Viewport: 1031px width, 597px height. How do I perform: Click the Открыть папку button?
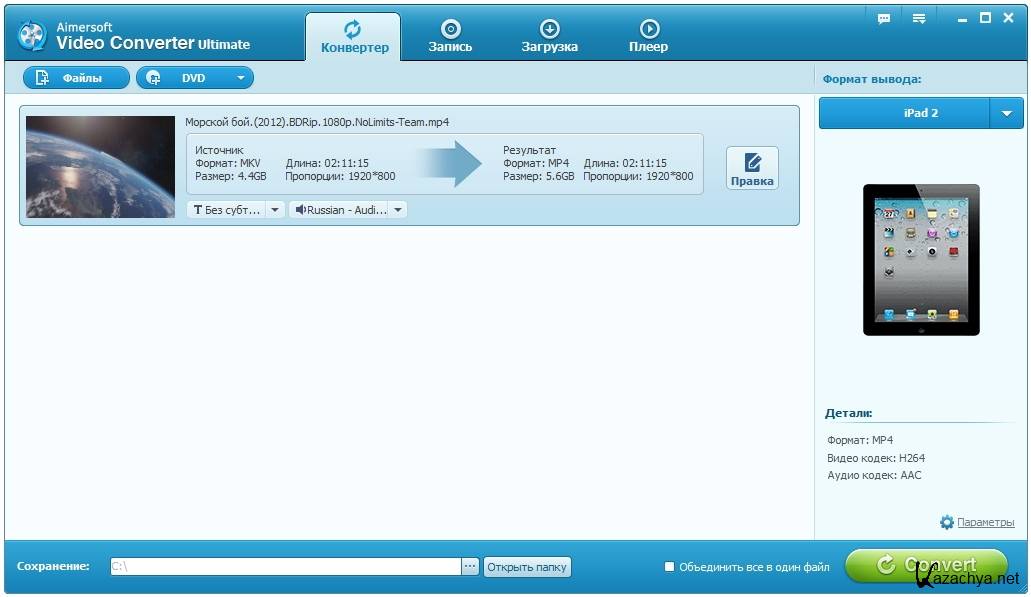[527, 567]
